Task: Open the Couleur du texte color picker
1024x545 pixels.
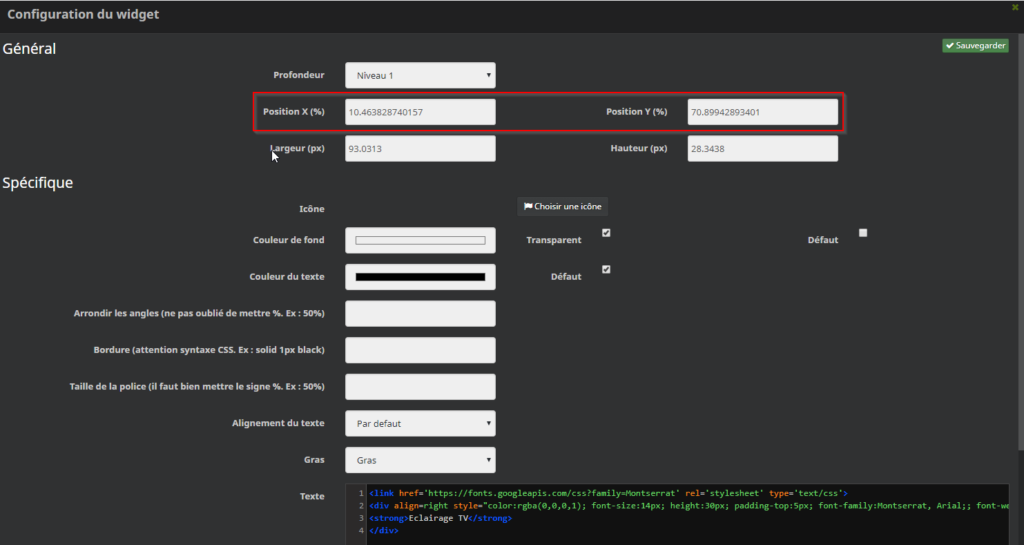Action: [420, 277]
